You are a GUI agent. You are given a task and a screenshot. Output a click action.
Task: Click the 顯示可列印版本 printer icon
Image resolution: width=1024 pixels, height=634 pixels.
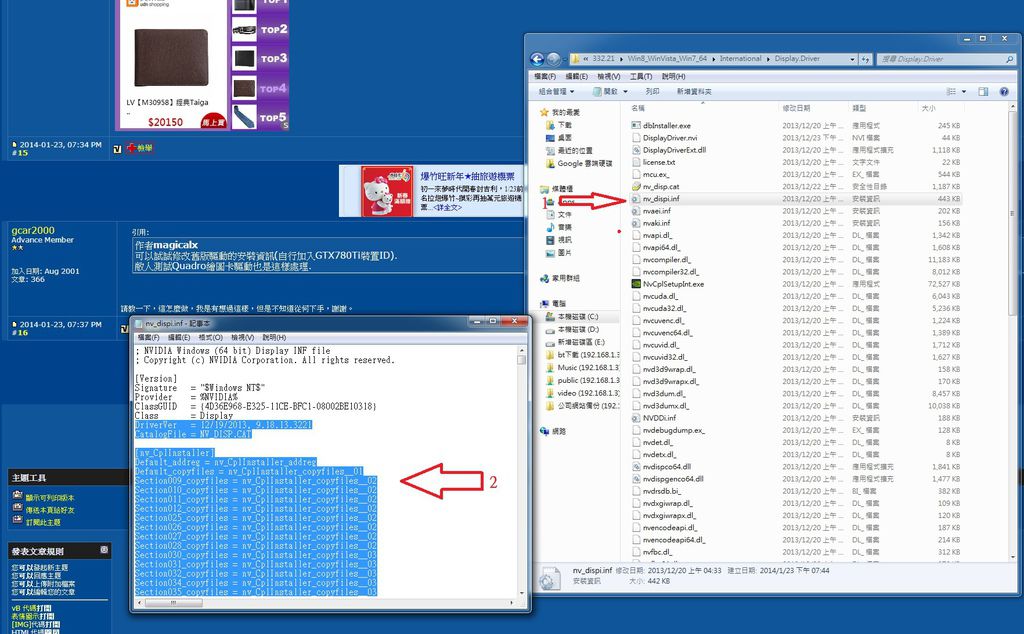tap(18, 496)
